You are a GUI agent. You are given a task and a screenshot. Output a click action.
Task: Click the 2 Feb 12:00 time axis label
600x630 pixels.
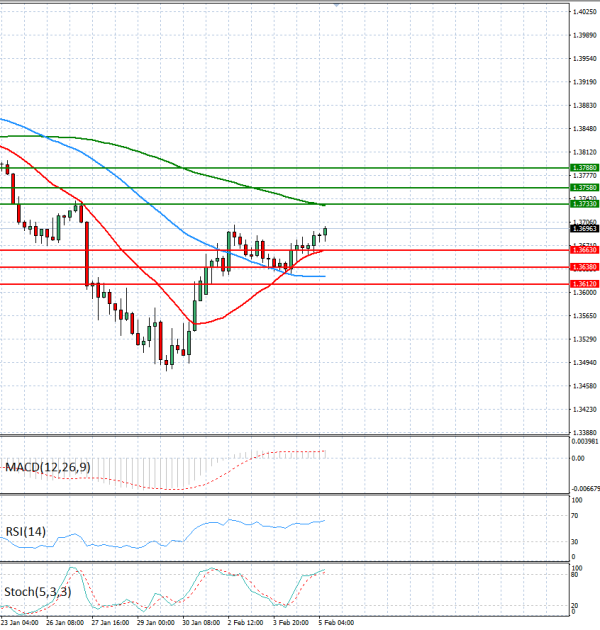coord(244,623)
